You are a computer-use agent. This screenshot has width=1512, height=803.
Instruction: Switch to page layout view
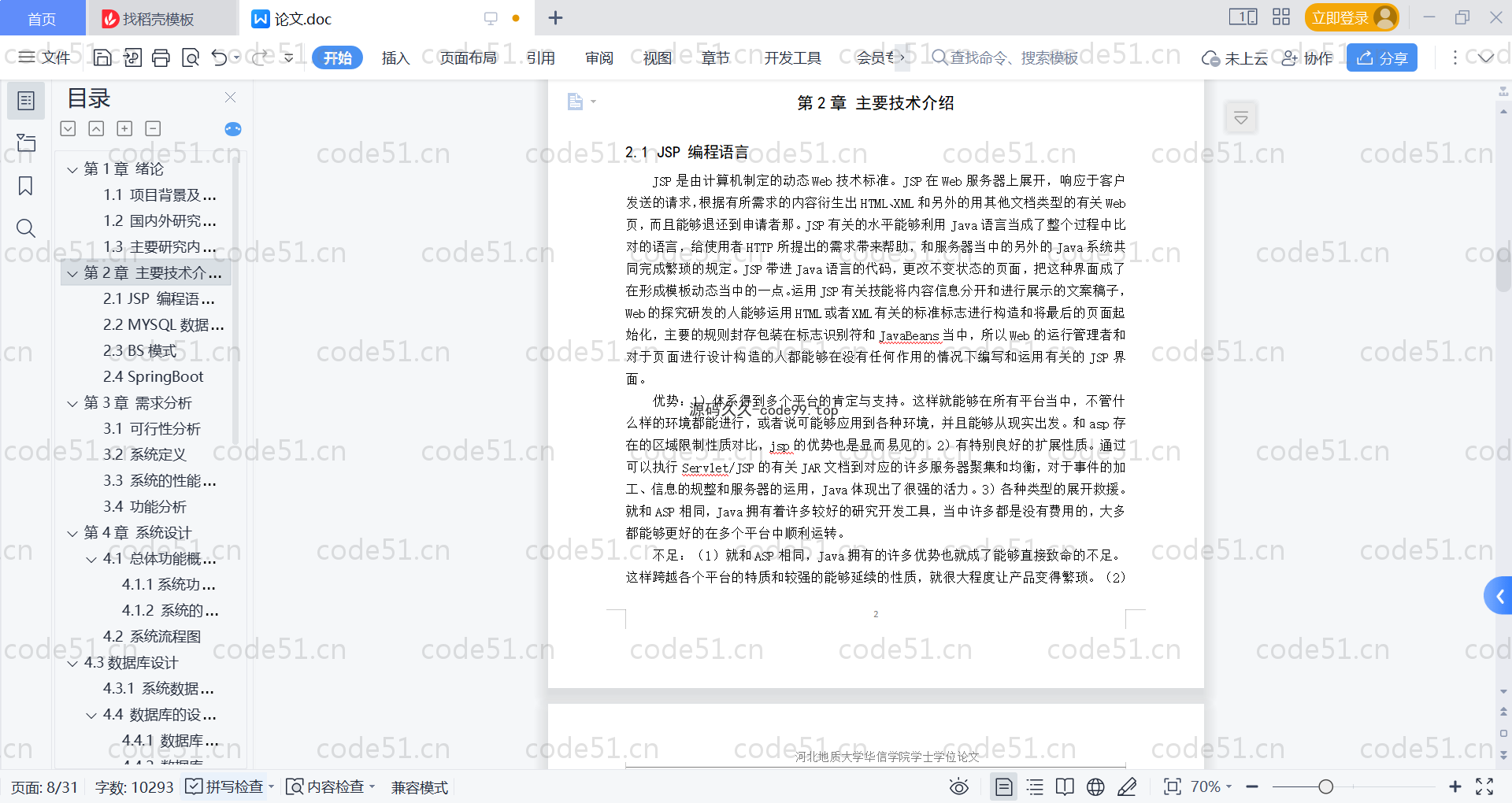pos(1003,786)
